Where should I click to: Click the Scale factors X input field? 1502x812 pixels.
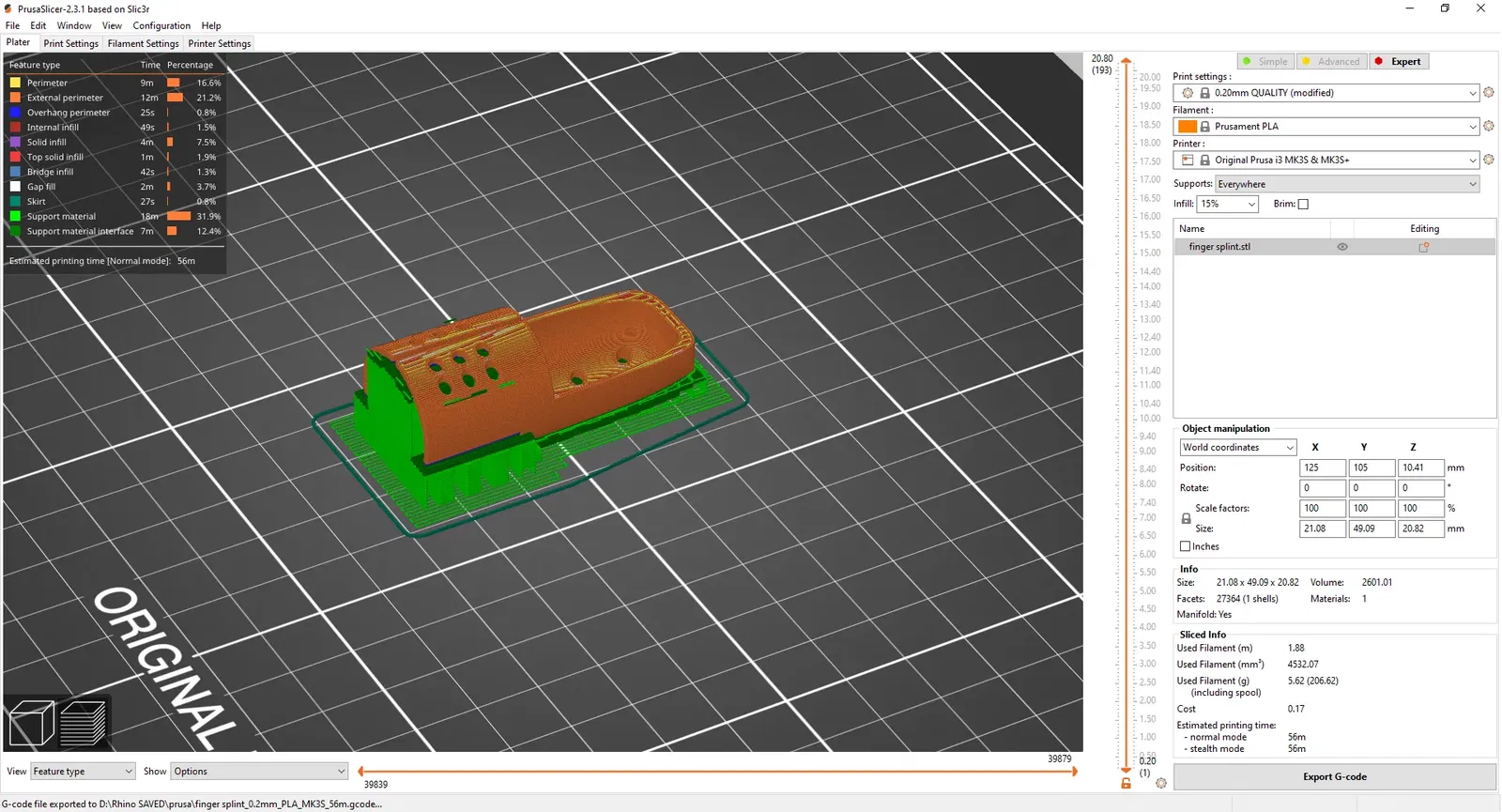(1323, 508)
